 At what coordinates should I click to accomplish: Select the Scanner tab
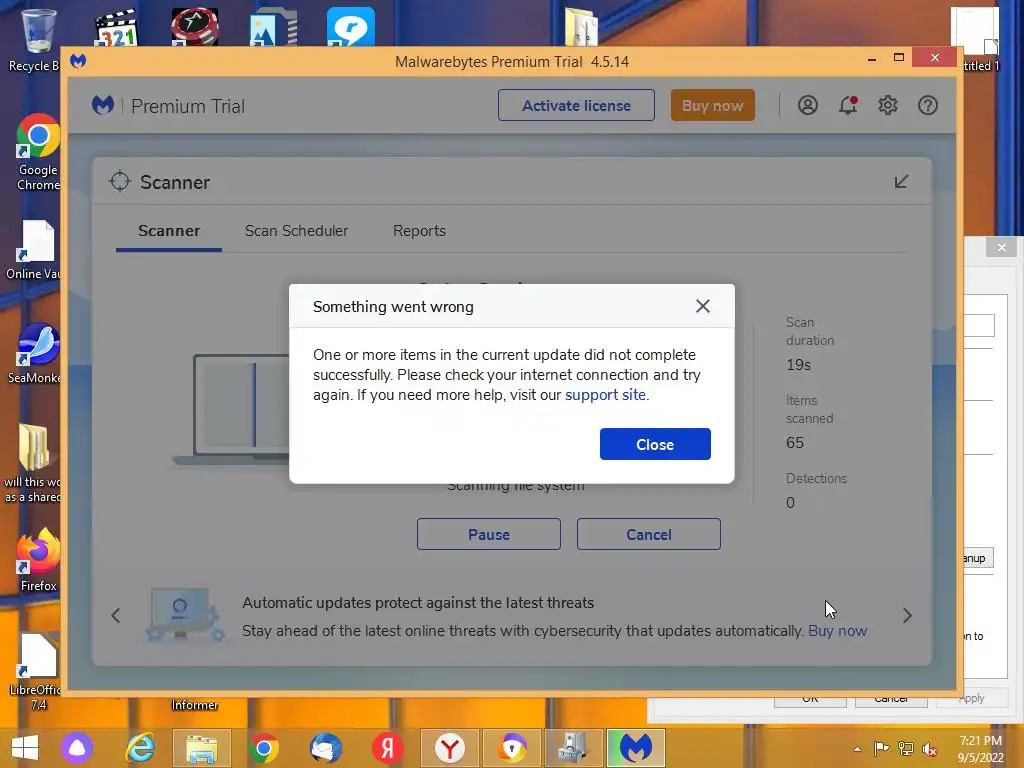point(169,231)
